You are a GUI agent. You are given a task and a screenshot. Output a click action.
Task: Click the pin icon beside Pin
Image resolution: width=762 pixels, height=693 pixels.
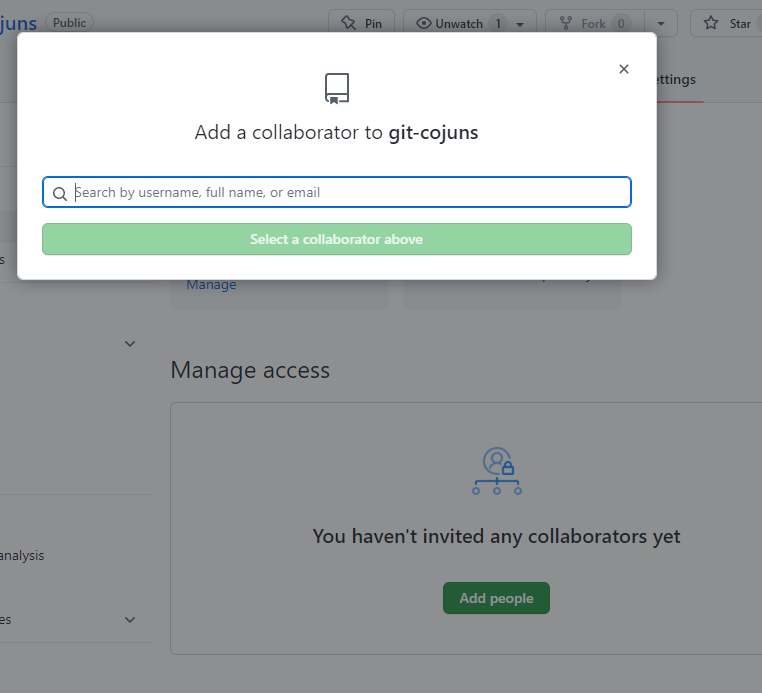[x=348, y=23]
